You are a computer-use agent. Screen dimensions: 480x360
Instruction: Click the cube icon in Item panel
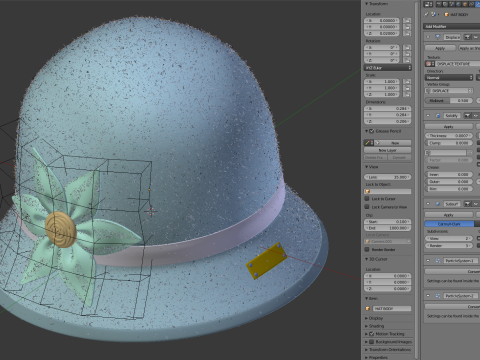(368, 309)
